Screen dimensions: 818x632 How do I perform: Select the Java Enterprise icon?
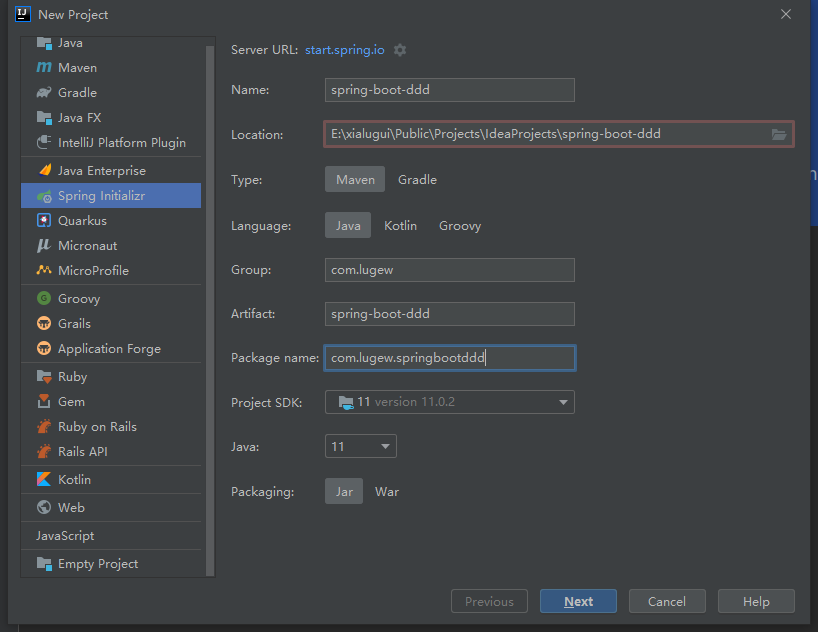pos(44,170)
